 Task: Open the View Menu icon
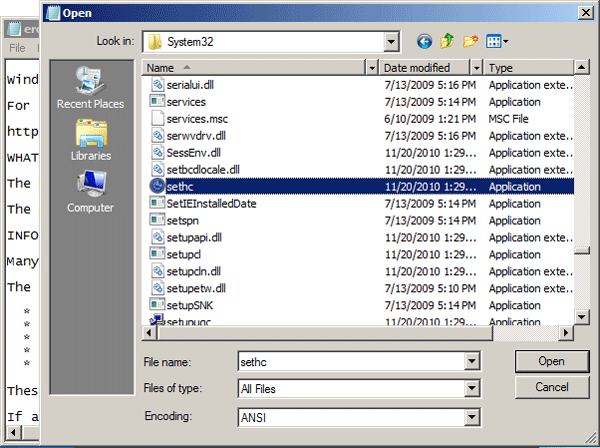497,41
